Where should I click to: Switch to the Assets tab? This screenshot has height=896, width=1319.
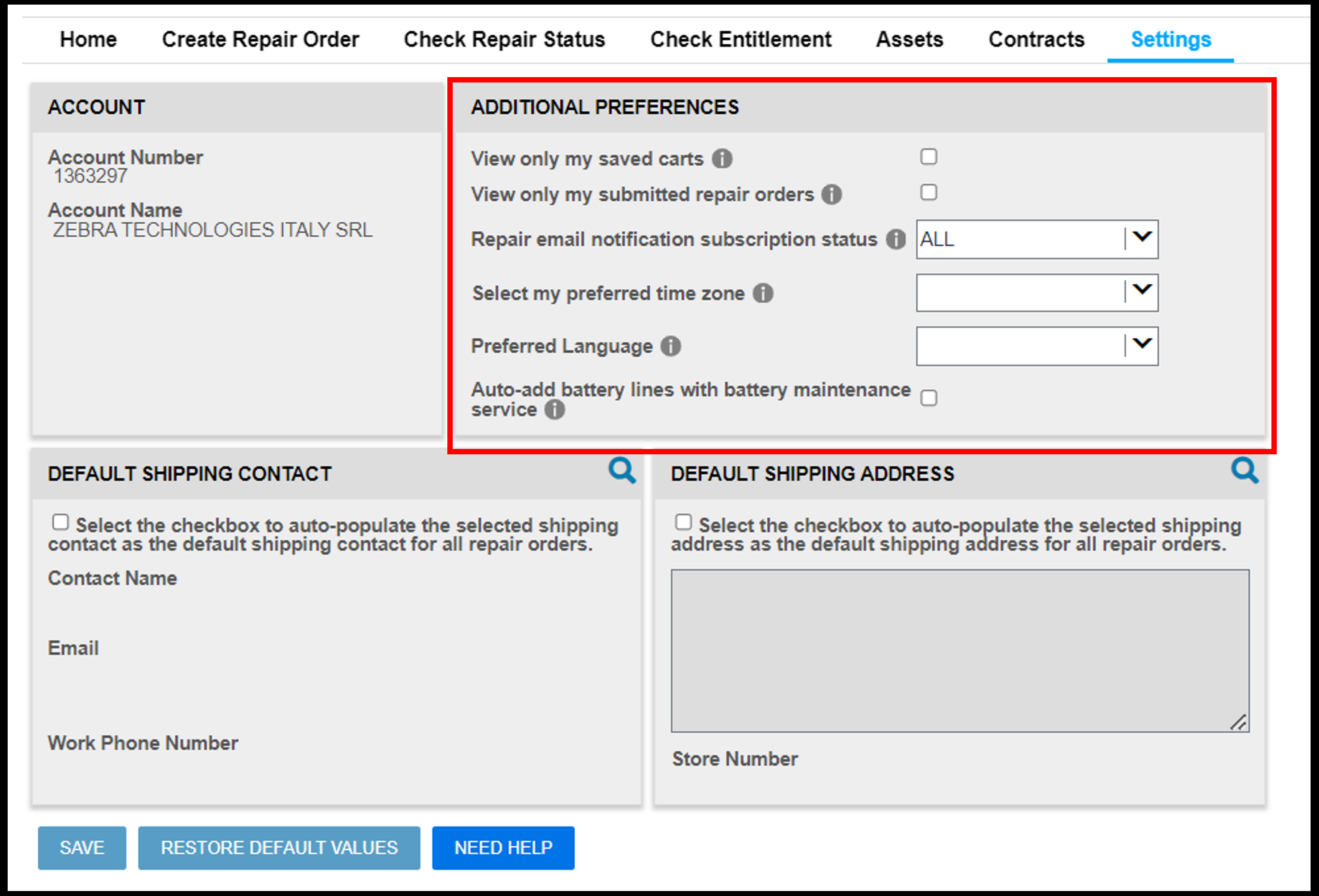[909, 39]
